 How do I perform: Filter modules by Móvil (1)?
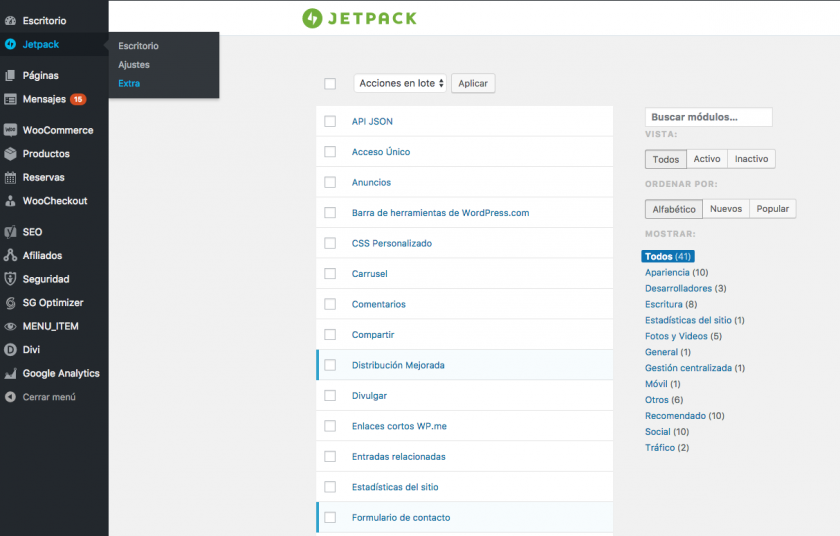(662, 384)
